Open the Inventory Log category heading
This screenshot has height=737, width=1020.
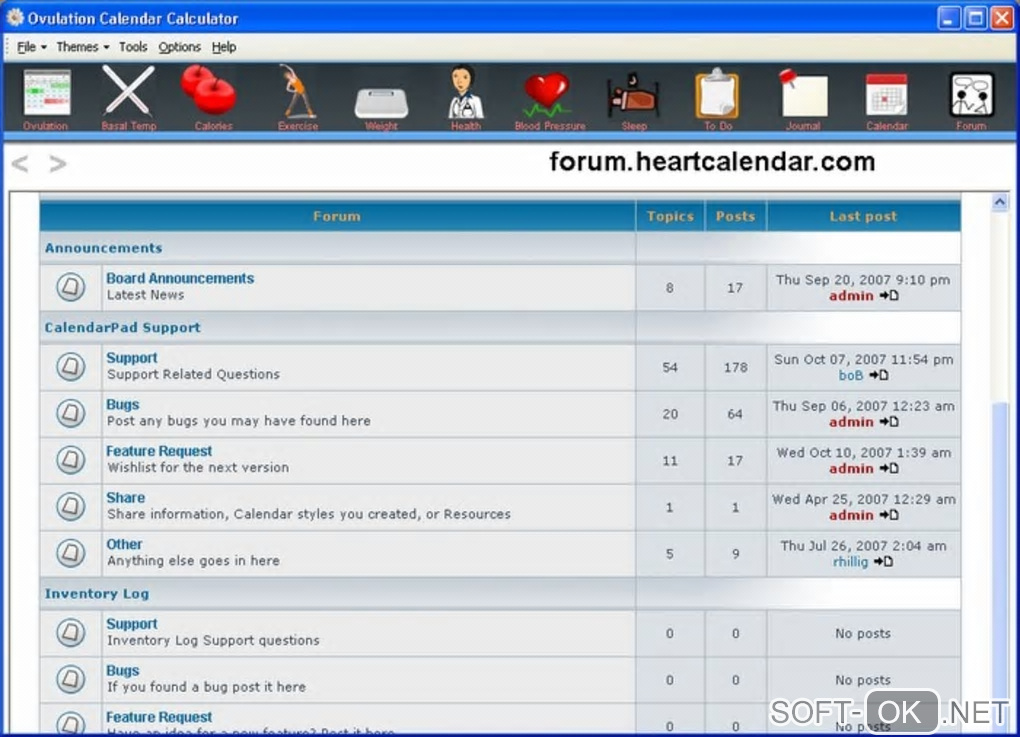pos(97,593)
